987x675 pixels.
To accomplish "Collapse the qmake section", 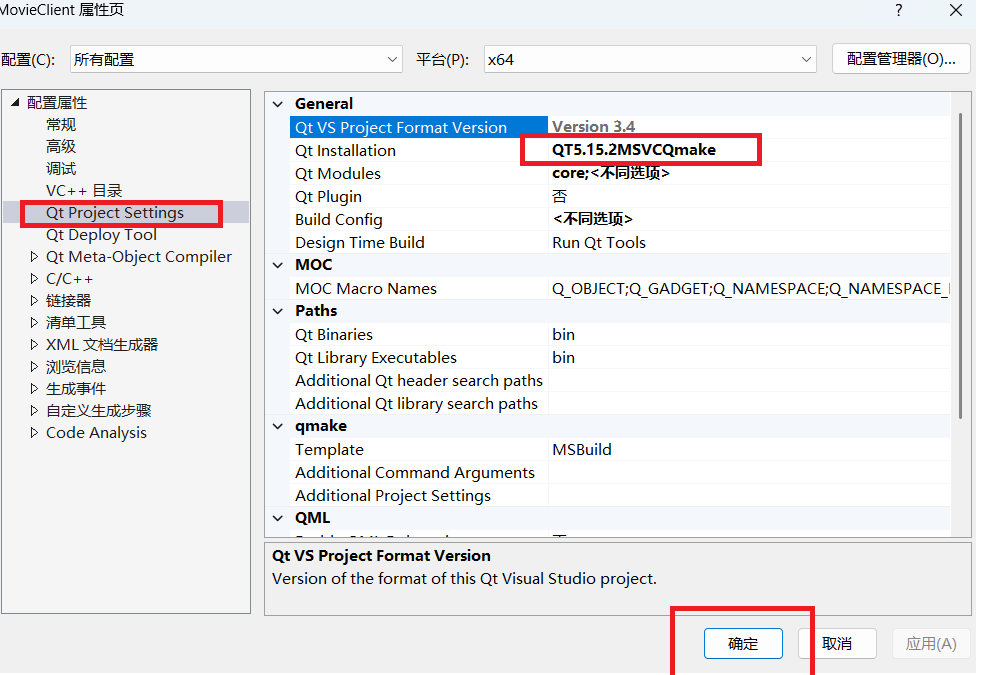I will 277,425.
